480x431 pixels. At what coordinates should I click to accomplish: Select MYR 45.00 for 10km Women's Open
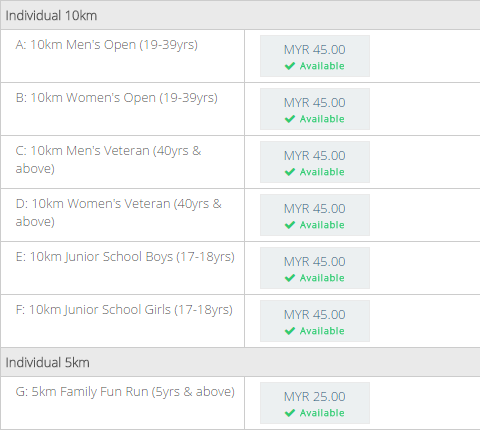(x=315, y=109)
